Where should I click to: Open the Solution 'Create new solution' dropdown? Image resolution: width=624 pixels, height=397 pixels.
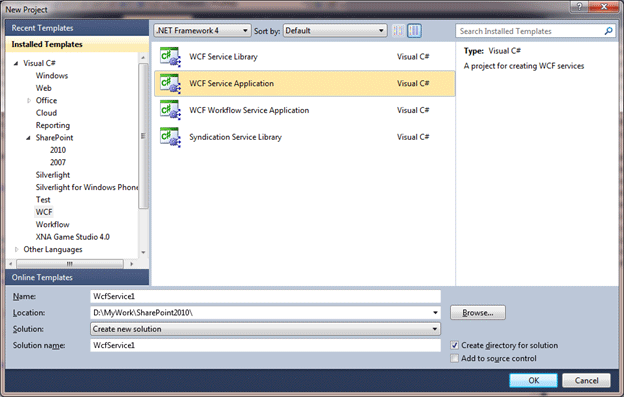(x=265, y=329)
